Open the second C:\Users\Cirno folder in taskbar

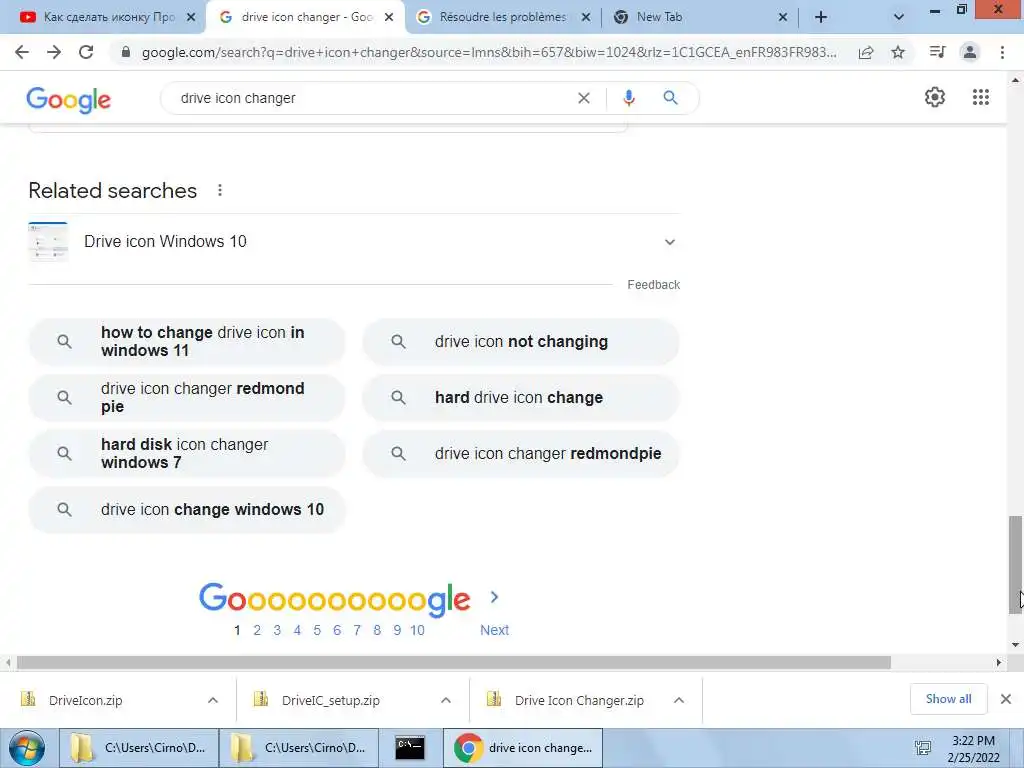(298, 748)
